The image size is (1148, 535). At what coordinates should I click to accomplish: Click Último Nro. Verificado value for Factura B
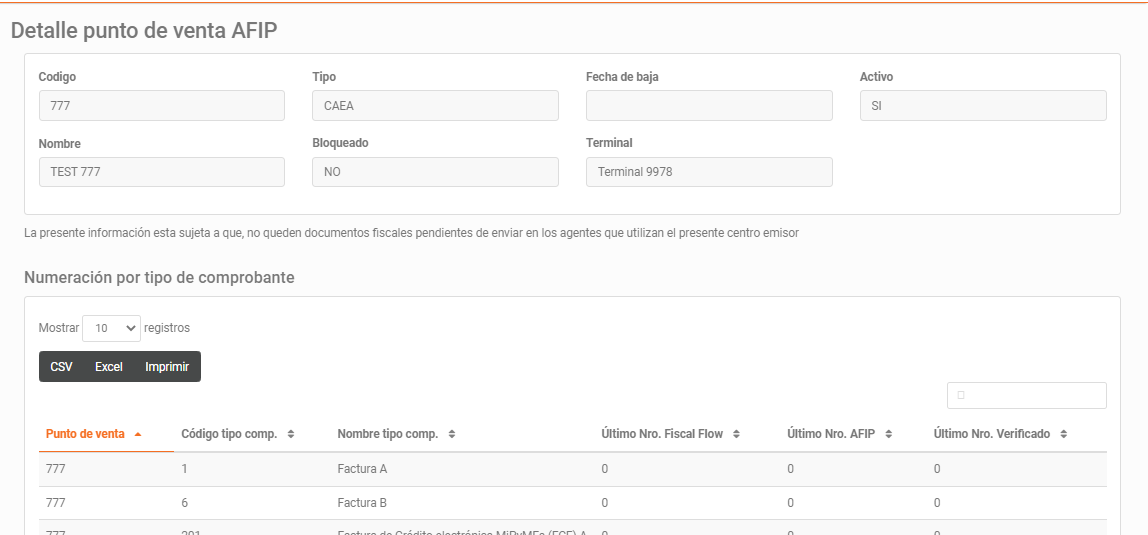[x=937, y=503]
